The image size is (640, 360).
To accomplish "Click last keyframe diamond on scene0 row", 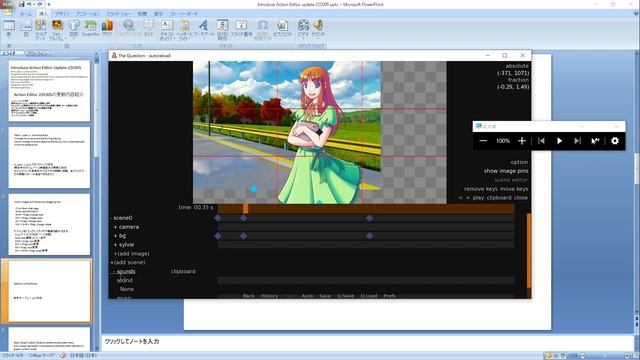I will click(369, 218).
